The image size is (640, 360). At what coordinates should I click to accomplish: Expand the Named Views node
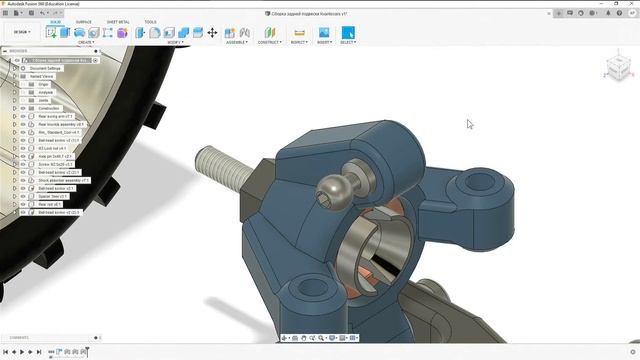[15, 76]
